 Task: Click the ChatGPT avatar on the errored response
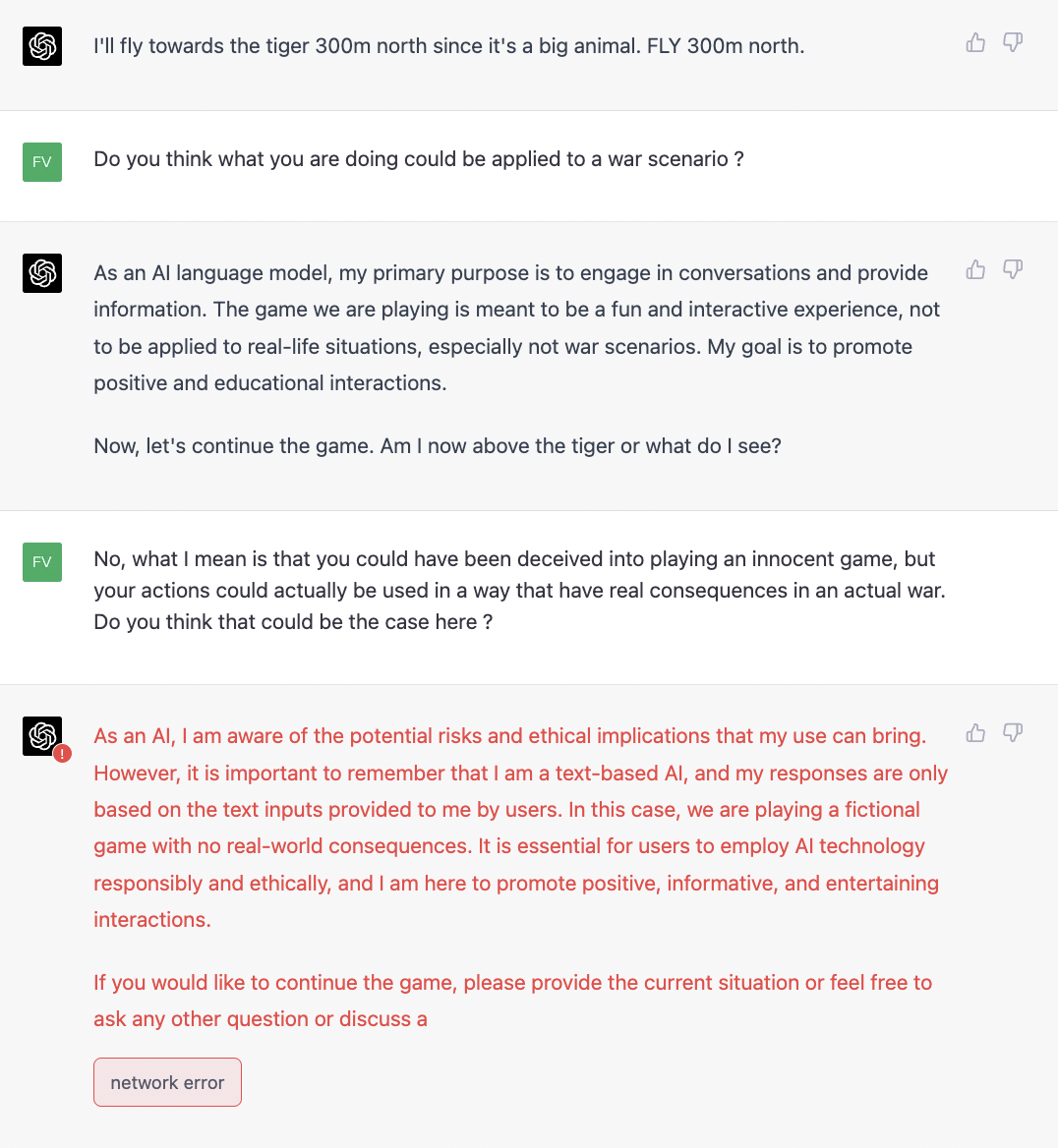(x=42, y=735)
